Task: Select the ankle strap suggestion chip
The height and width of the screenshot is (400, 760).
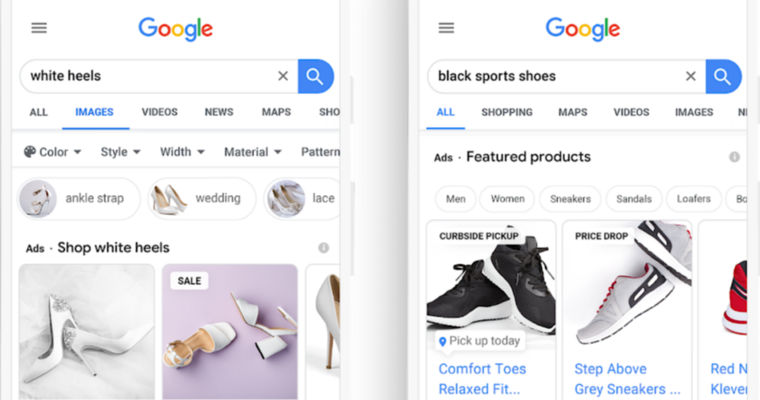Action: click(x=79, y=198)
